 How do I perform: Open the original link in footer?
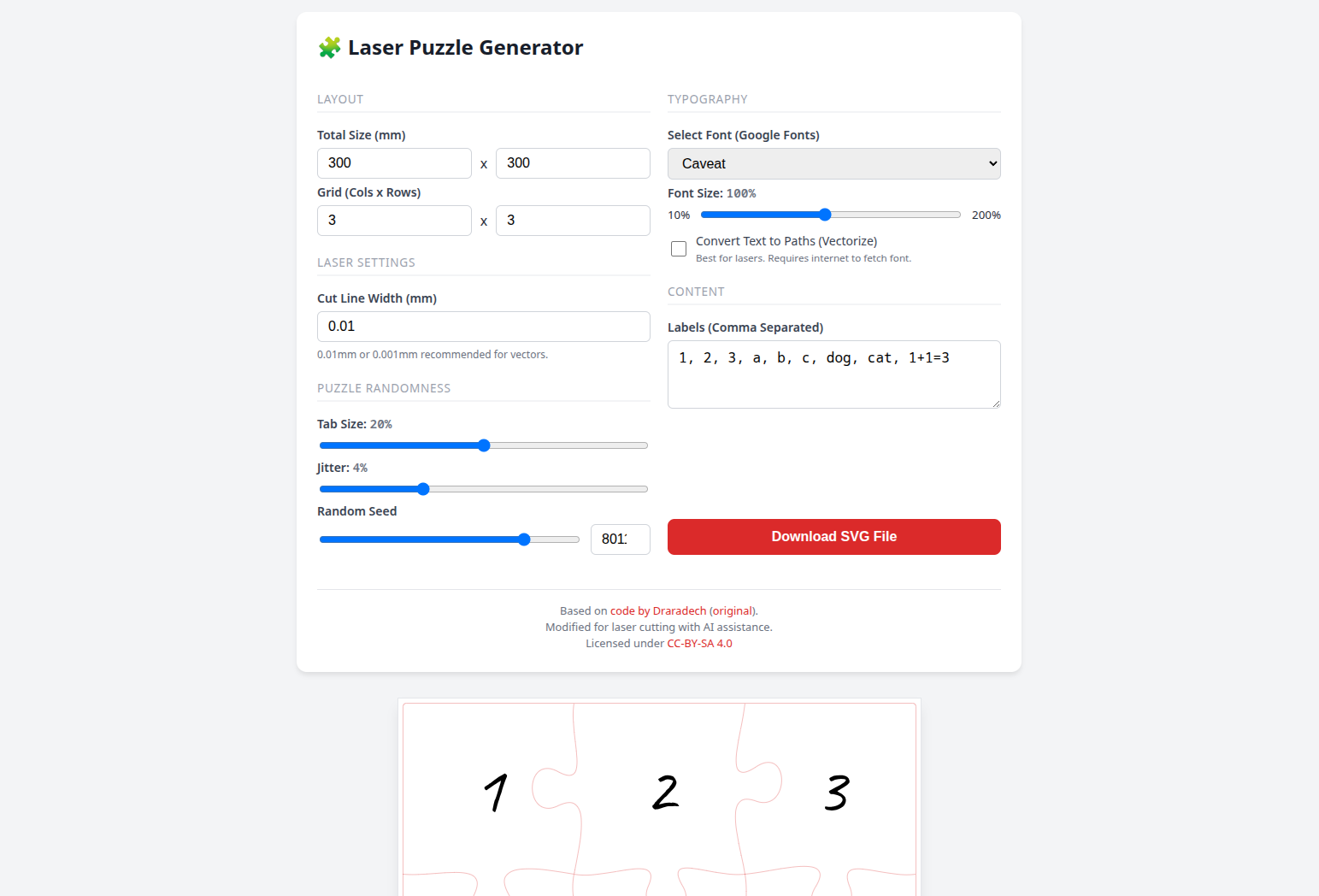click(732, 611)
